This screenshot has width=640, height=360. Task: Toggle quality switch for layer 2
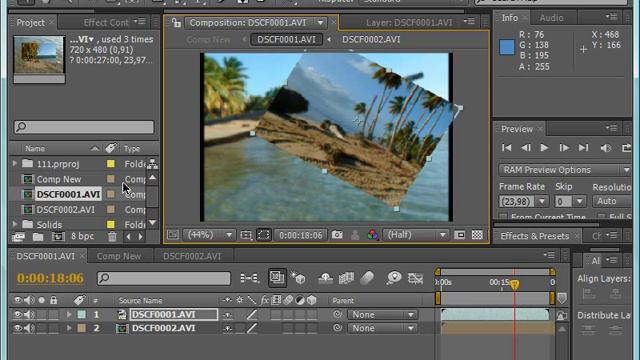(x=252, y=328)
